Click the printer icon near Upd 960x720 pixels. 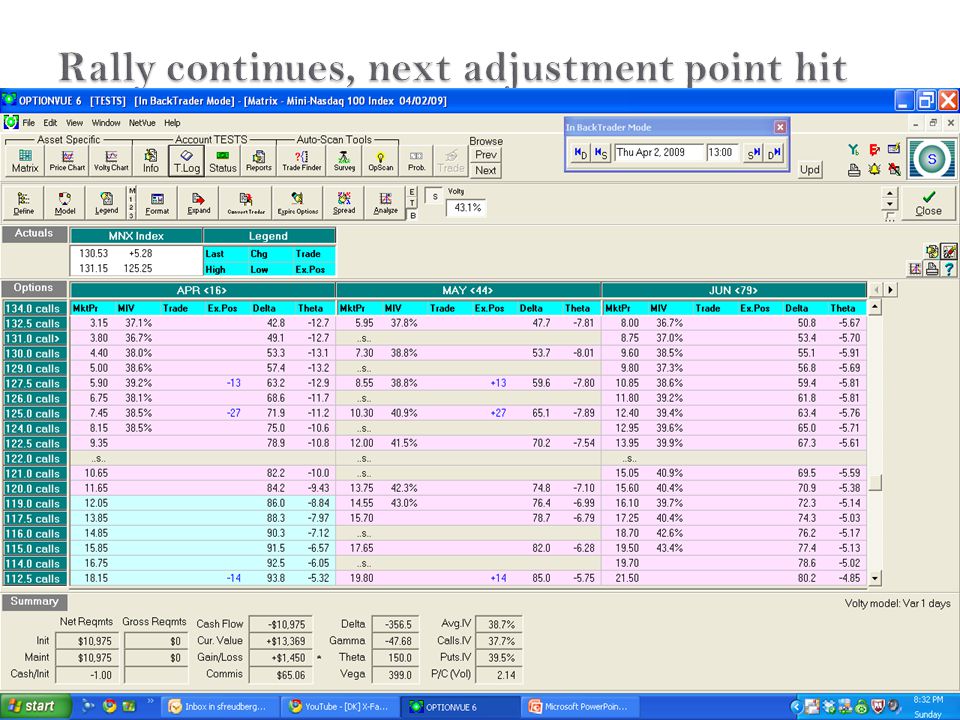854,170
